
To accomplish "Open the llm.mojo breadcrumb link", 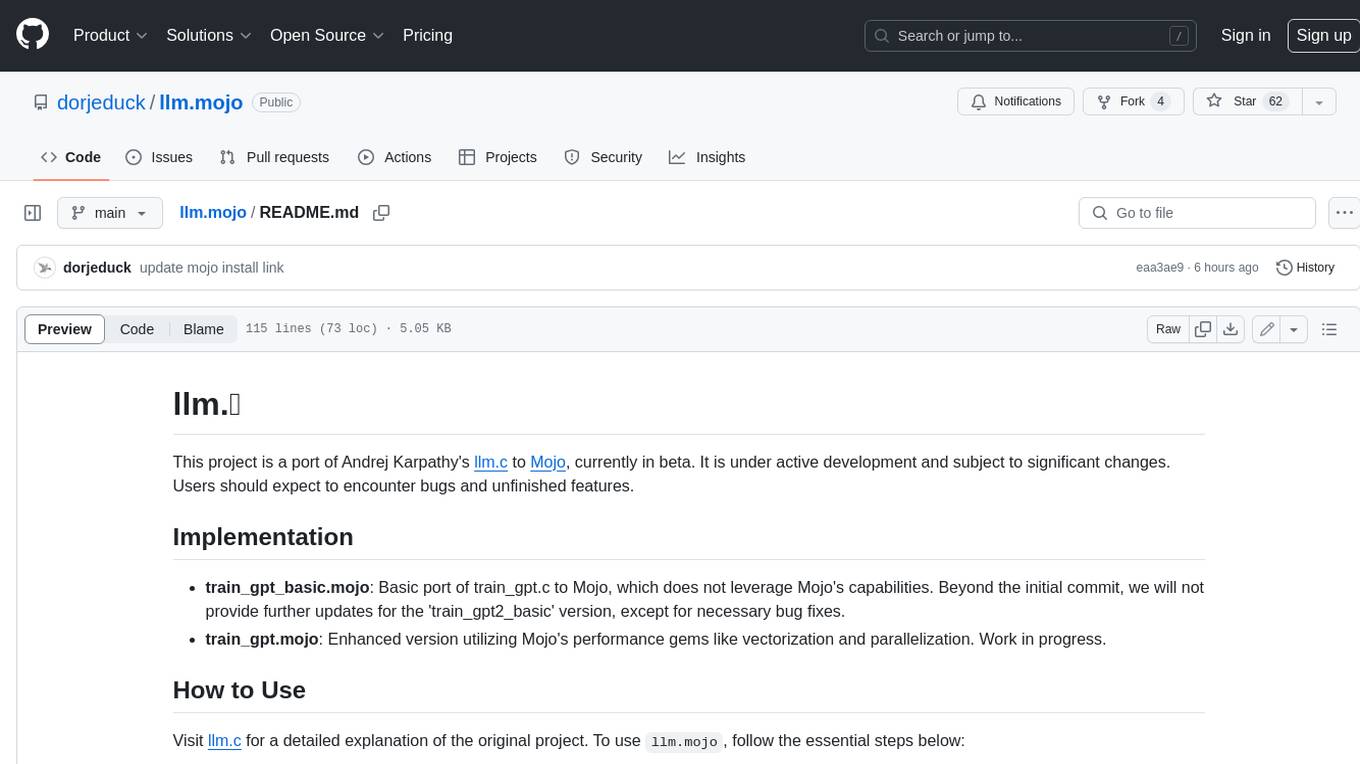I will 213,212.
